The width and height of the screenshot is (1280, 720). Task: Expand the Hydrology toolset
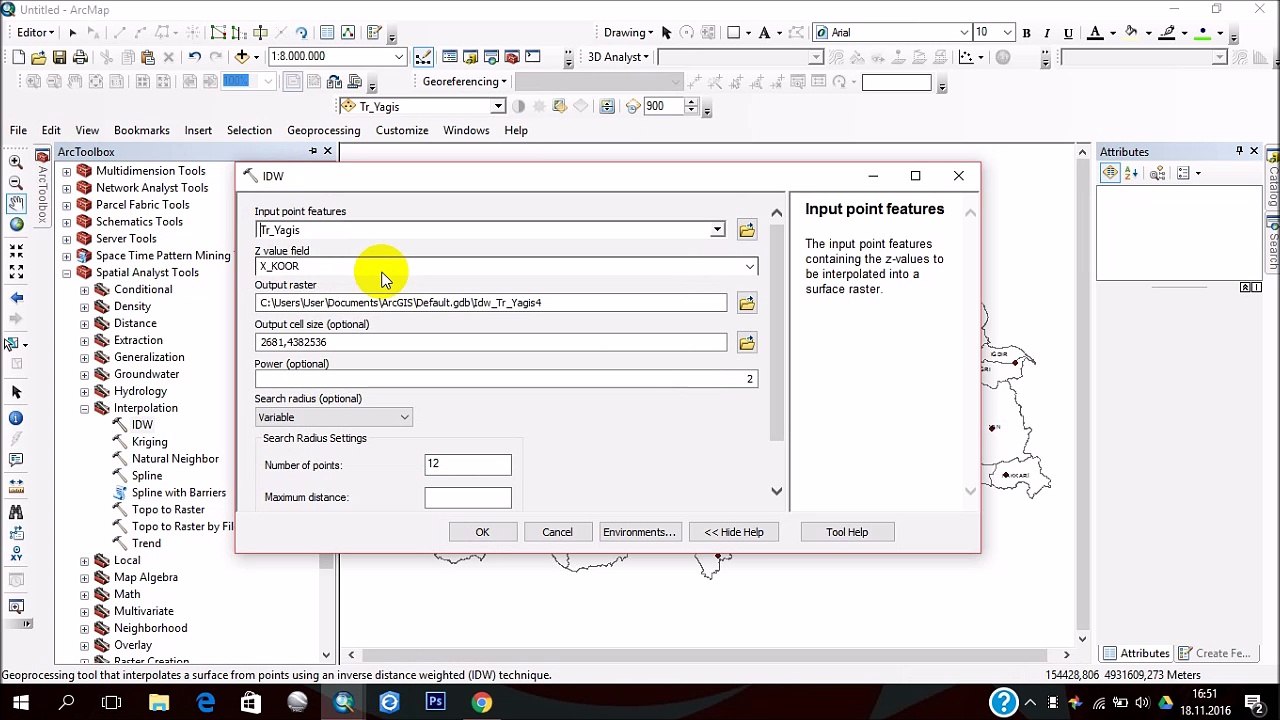pos(85,391)
